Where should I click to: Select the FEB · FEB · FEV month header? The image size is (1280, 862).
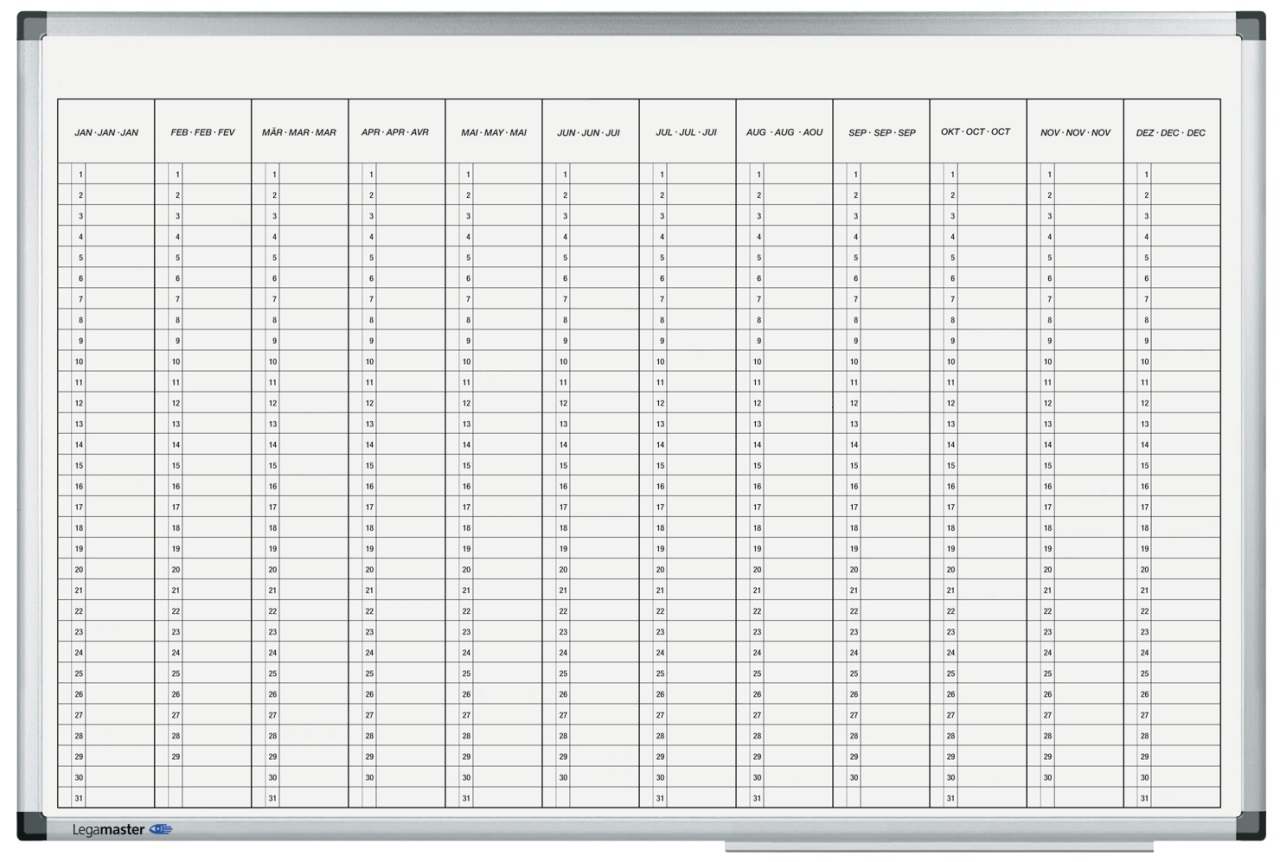coord(203,132)
